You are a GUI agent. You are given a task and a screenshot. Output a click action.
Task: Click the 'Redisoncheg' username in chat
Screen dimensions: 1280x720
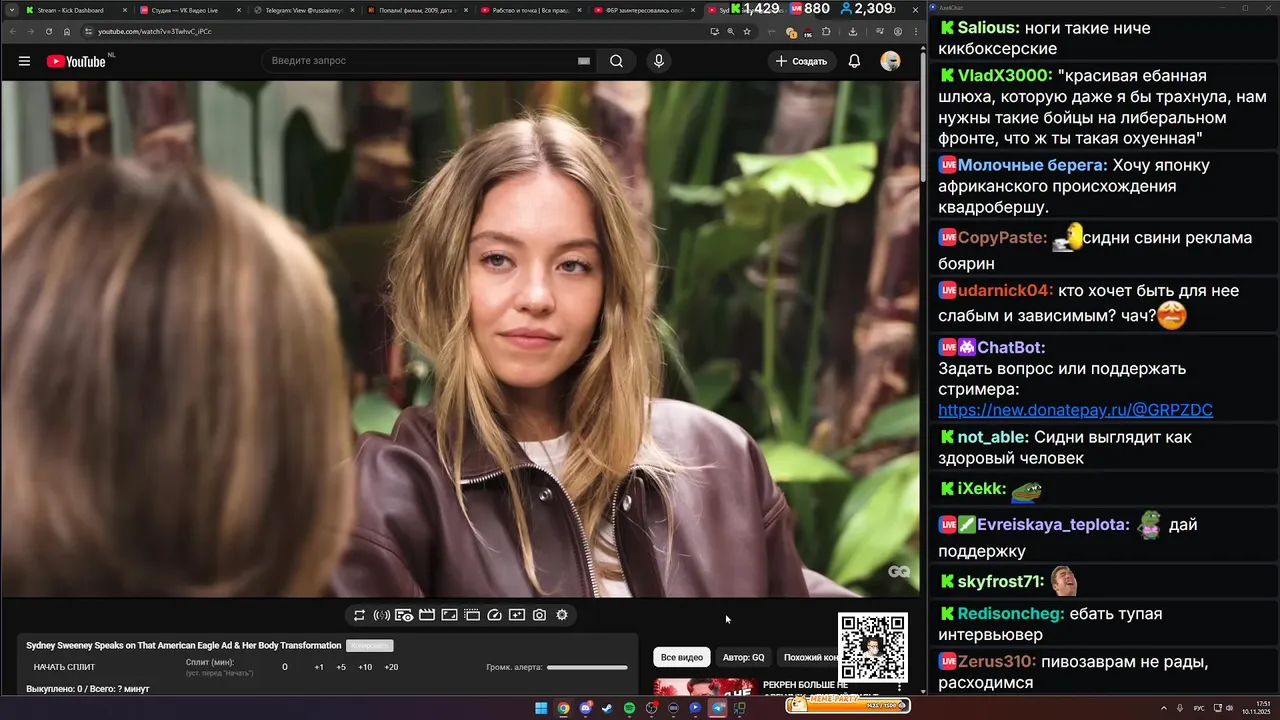point(1010,614)
